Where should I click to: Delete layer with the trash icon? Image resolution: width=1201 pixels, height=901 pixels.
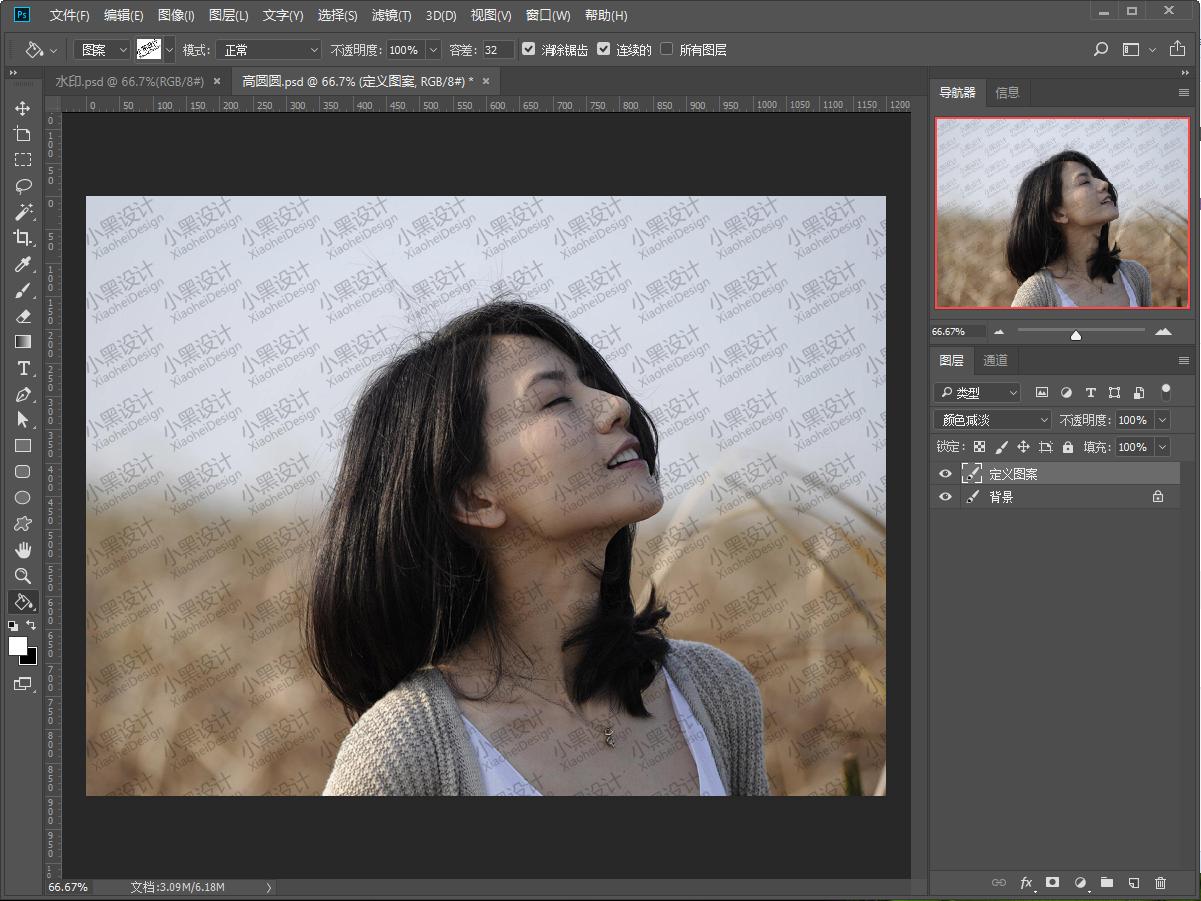[1160, 883]
